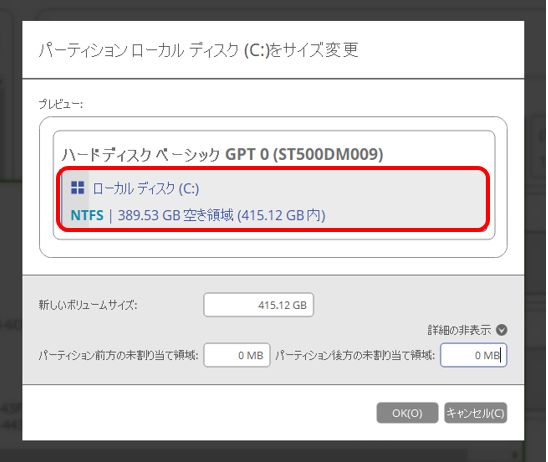Image resolution: width=548 pixels, height=462 pixels.
Task: Click the パーティション前方の未割り当て領域 0 MB field
Action: 237,355
